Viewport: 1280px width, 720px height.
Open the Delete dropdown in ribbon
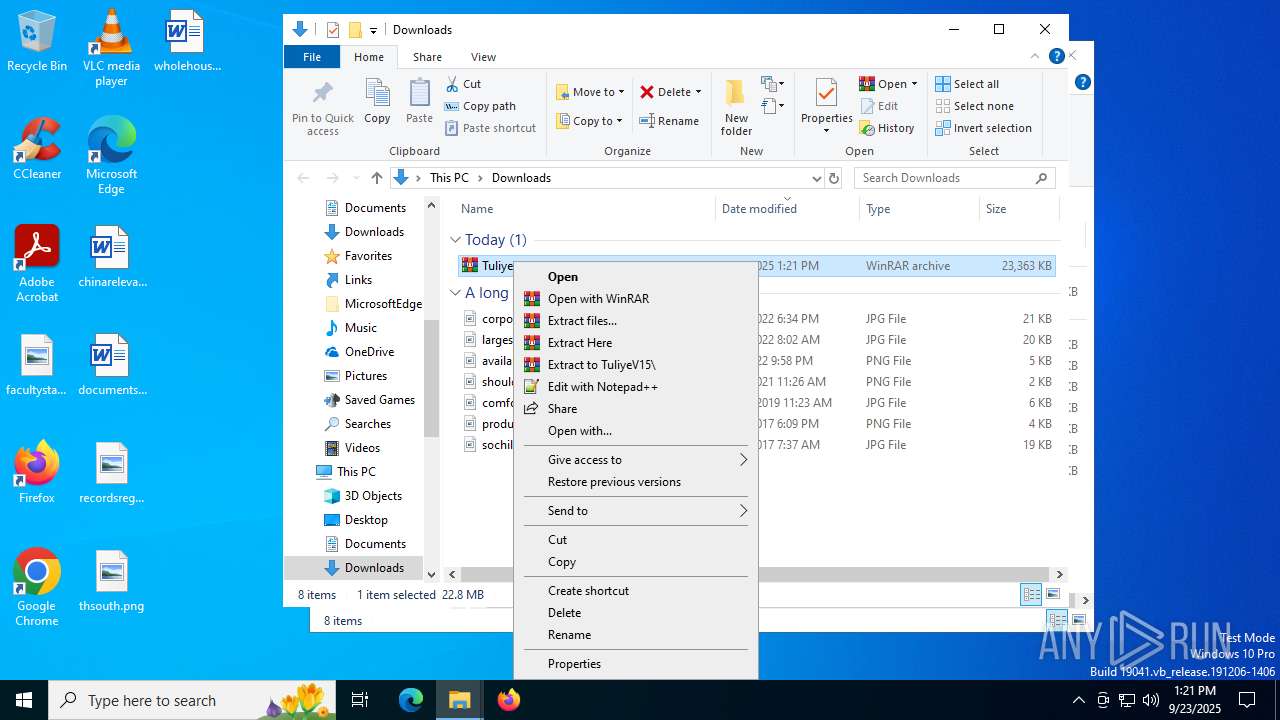coord(698,92)
